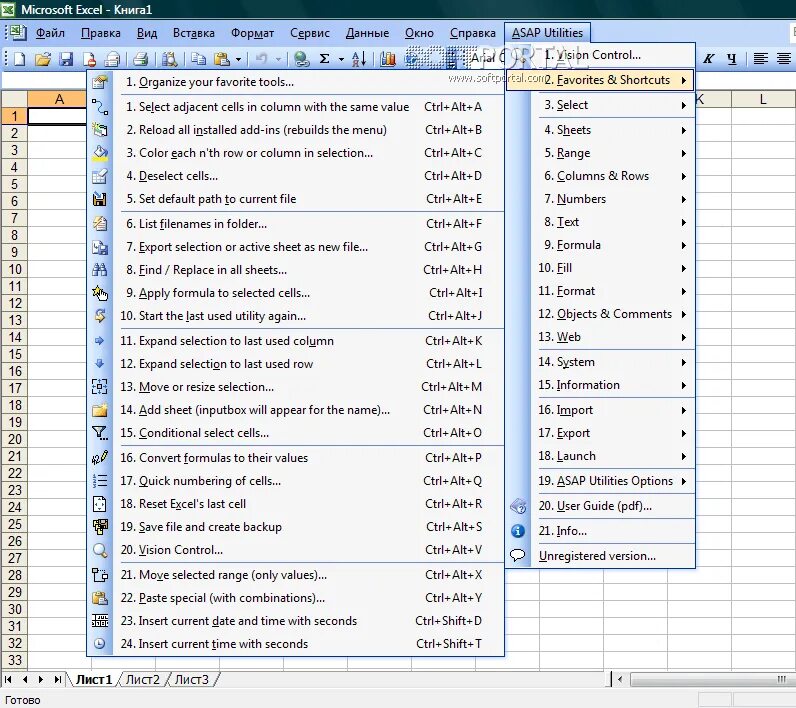796x708 pixels.
Task: Click the Open folder toolbar icon
Action: (43, 59)
